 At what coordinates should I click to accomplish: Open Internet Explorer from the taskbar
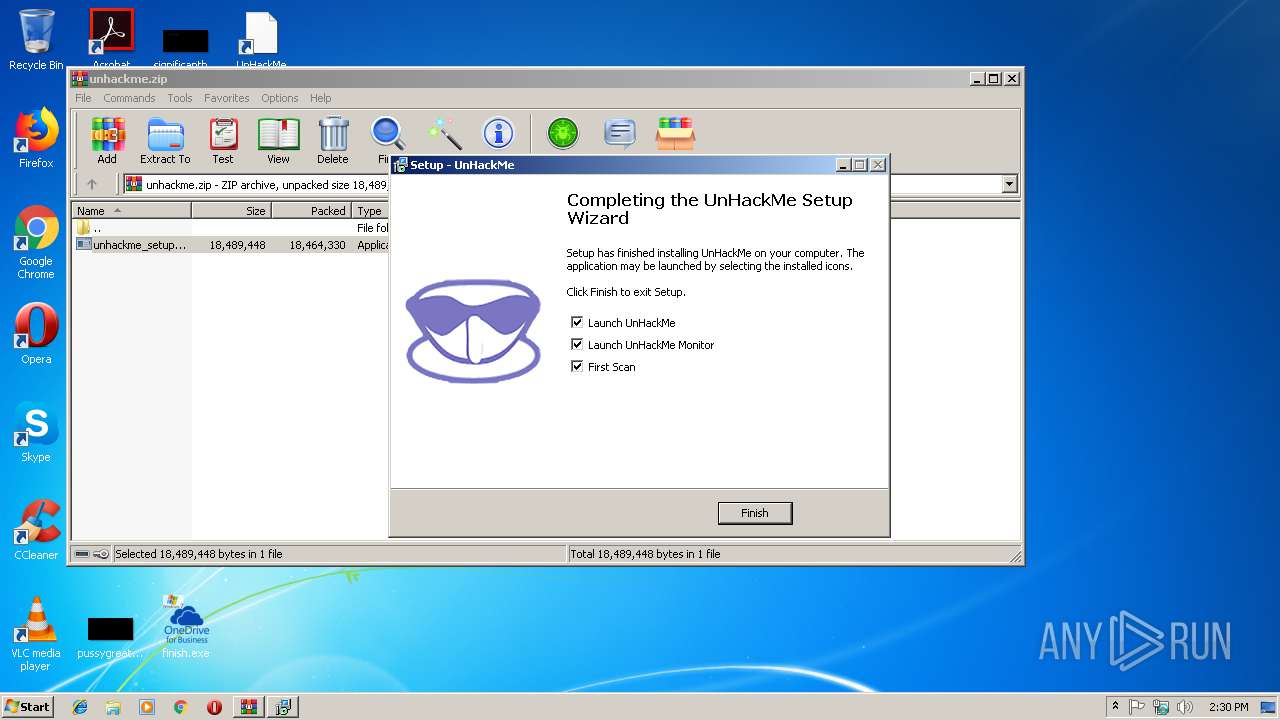[x=80, y=707]
